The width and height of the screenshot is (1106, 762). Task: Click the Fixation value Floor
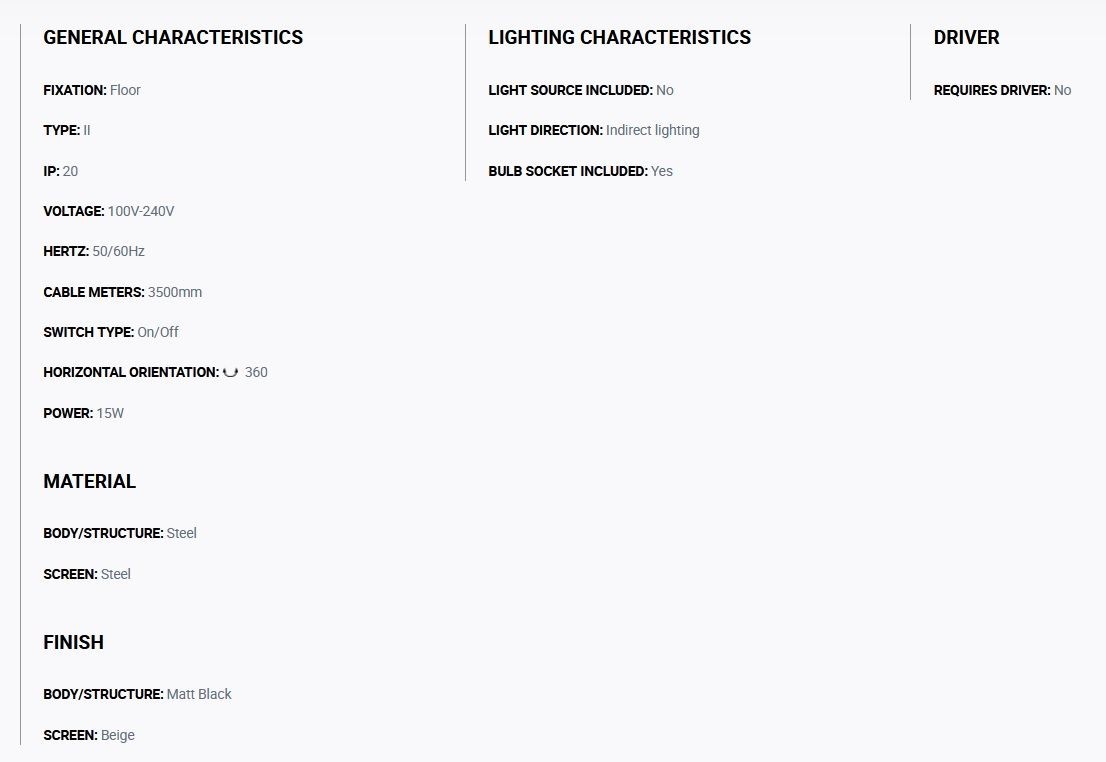pos(125,90)
